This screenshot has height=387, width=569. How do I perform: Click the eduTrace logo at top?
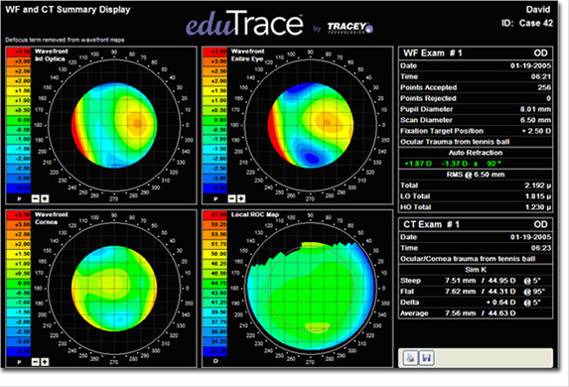coord(244,24)
